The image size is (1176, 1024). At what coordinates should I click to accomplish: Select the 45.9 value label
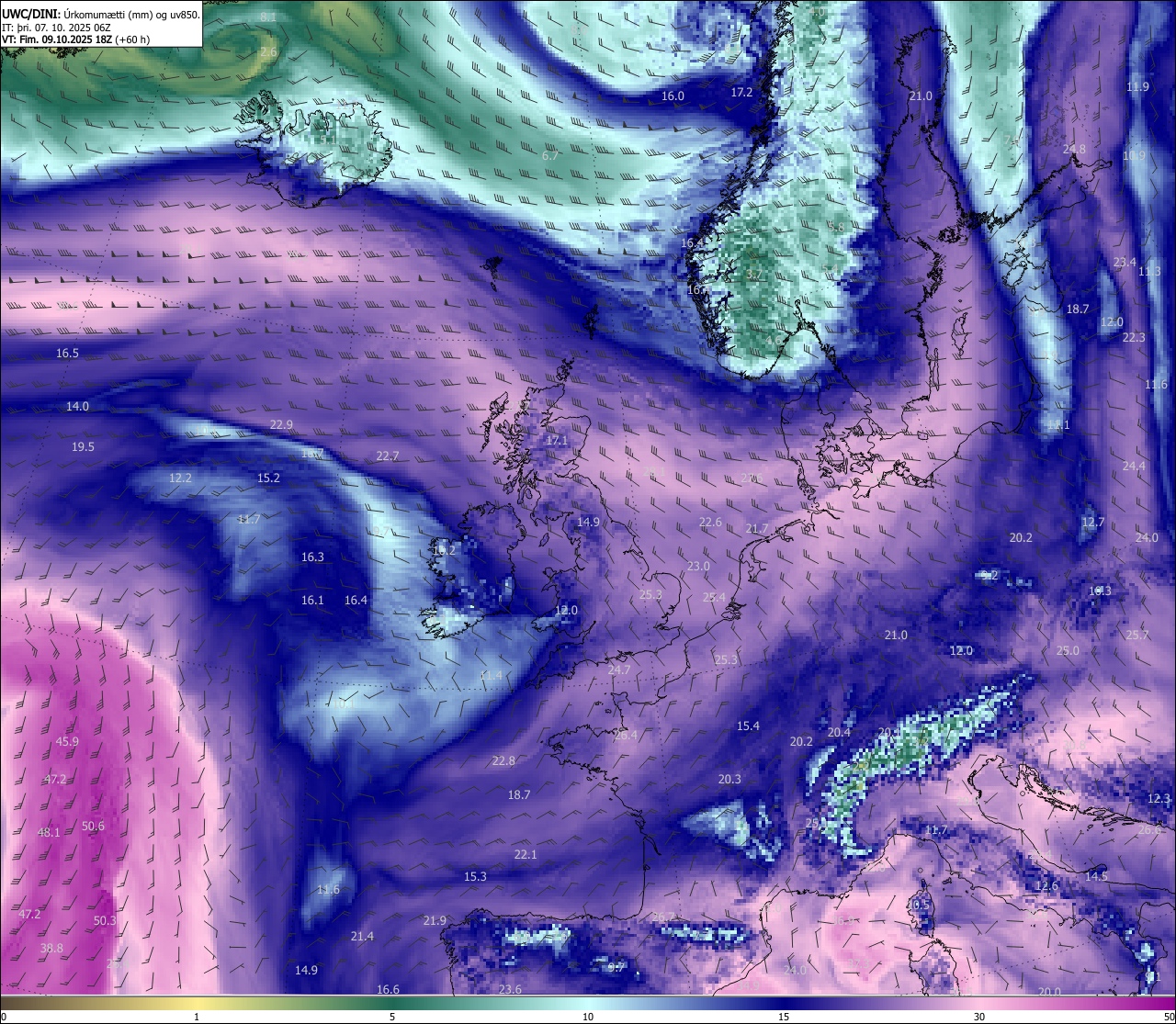click(67, 742)
